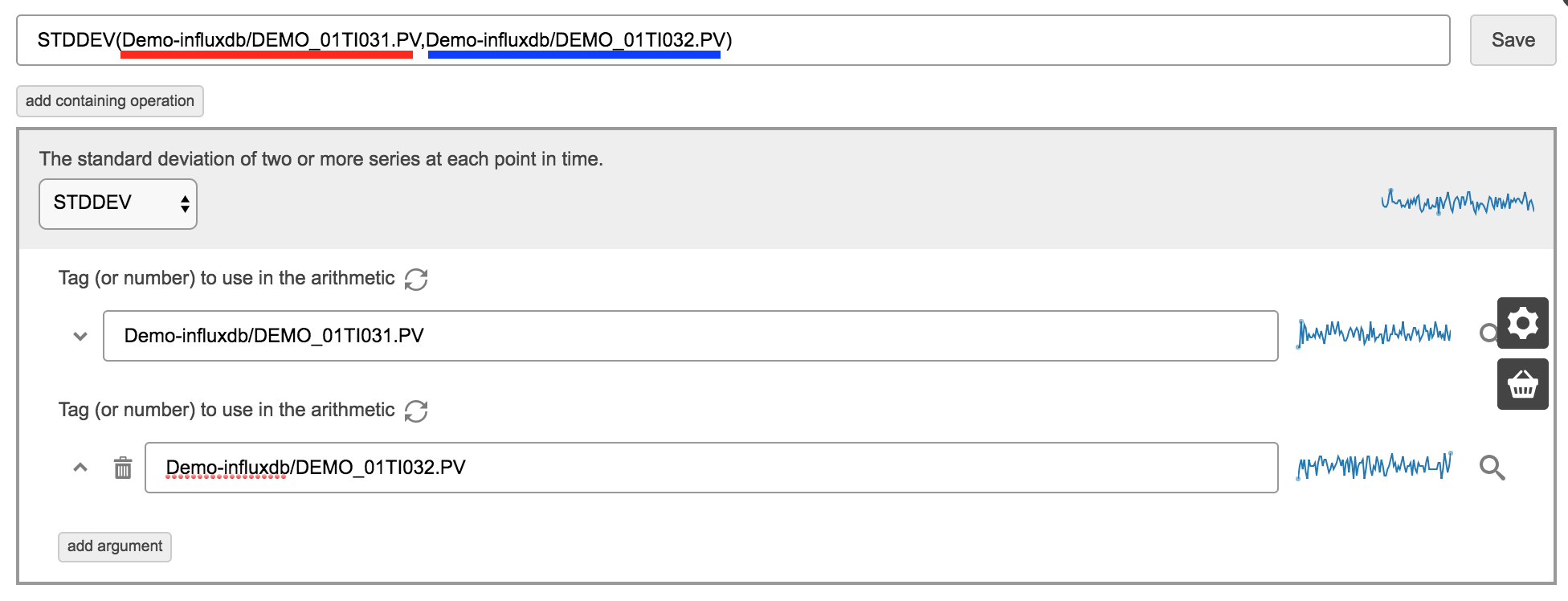The height and width of the screenshot is (601, 1568).
Task: Click the DEMO_01TI032.PV sparkline preview
Action: coord(1374,466)
